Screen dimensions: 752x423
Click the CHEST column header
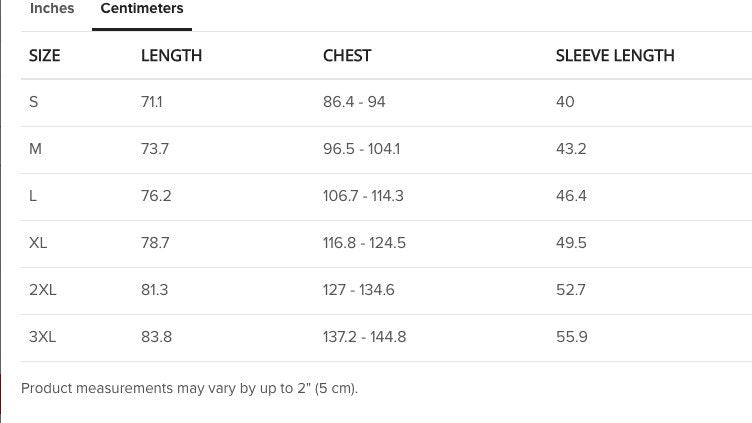347,56
